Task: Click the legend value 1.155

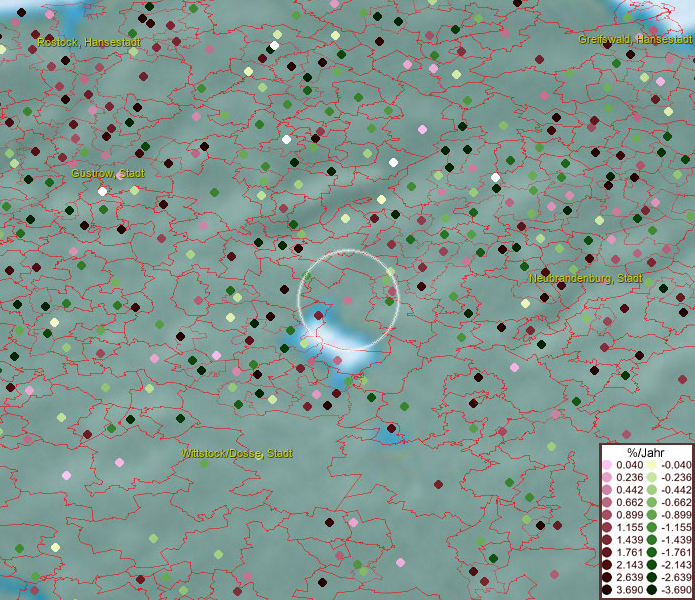Action: [629, 527]
